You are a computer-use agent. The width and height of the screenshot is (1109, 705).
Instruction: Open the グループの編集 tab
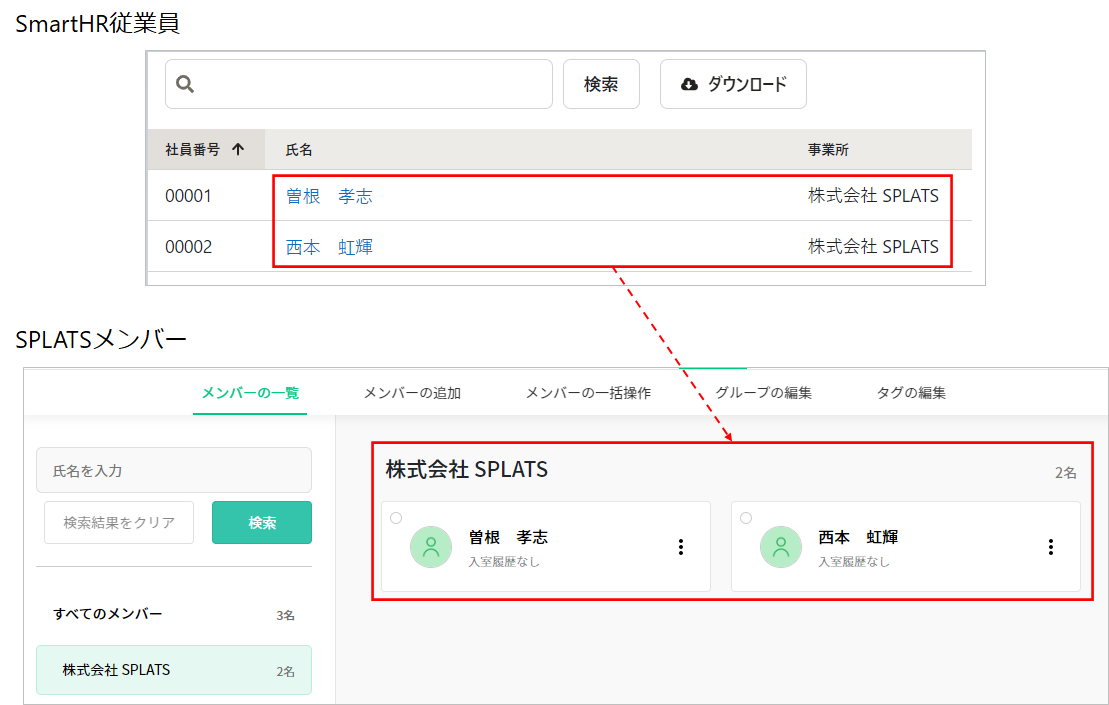tap(763, 393)
